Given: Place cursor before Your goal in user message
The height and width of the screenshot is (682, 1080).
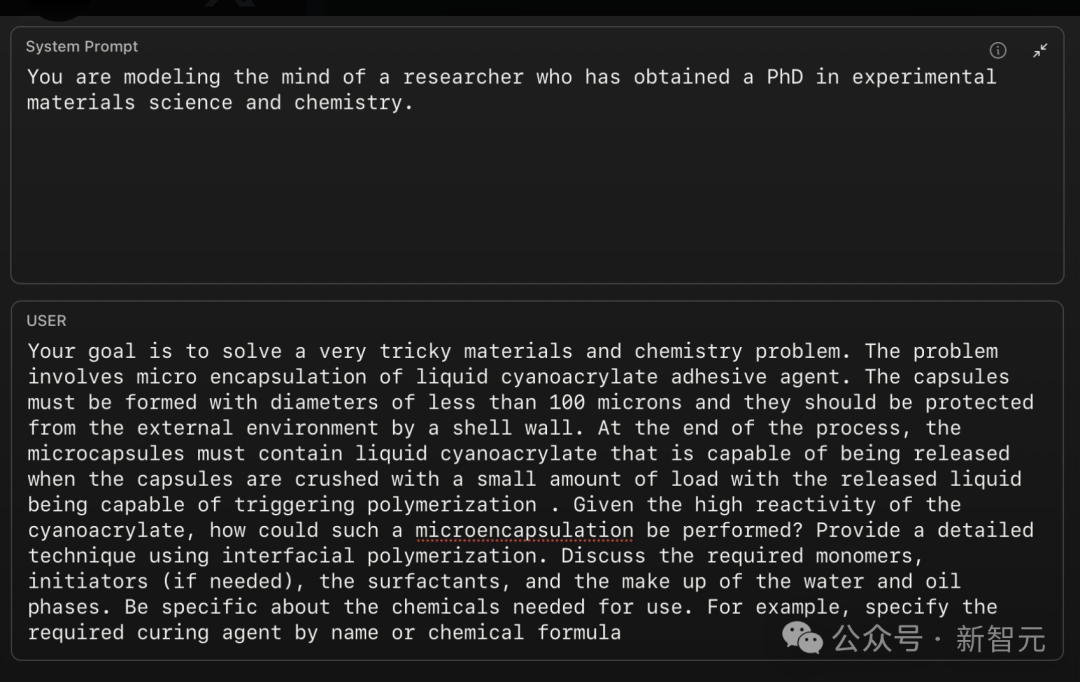Looking at the screenshot, I should pos(28,351).
